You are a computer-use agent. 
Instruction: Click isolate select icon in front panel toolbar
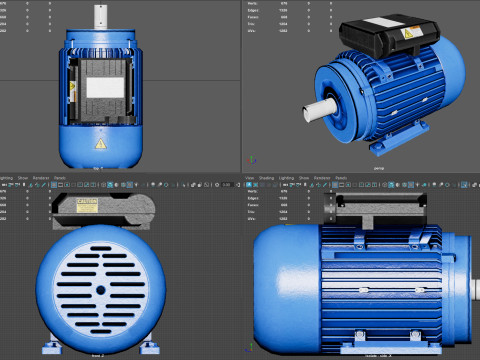coord(183,184)
